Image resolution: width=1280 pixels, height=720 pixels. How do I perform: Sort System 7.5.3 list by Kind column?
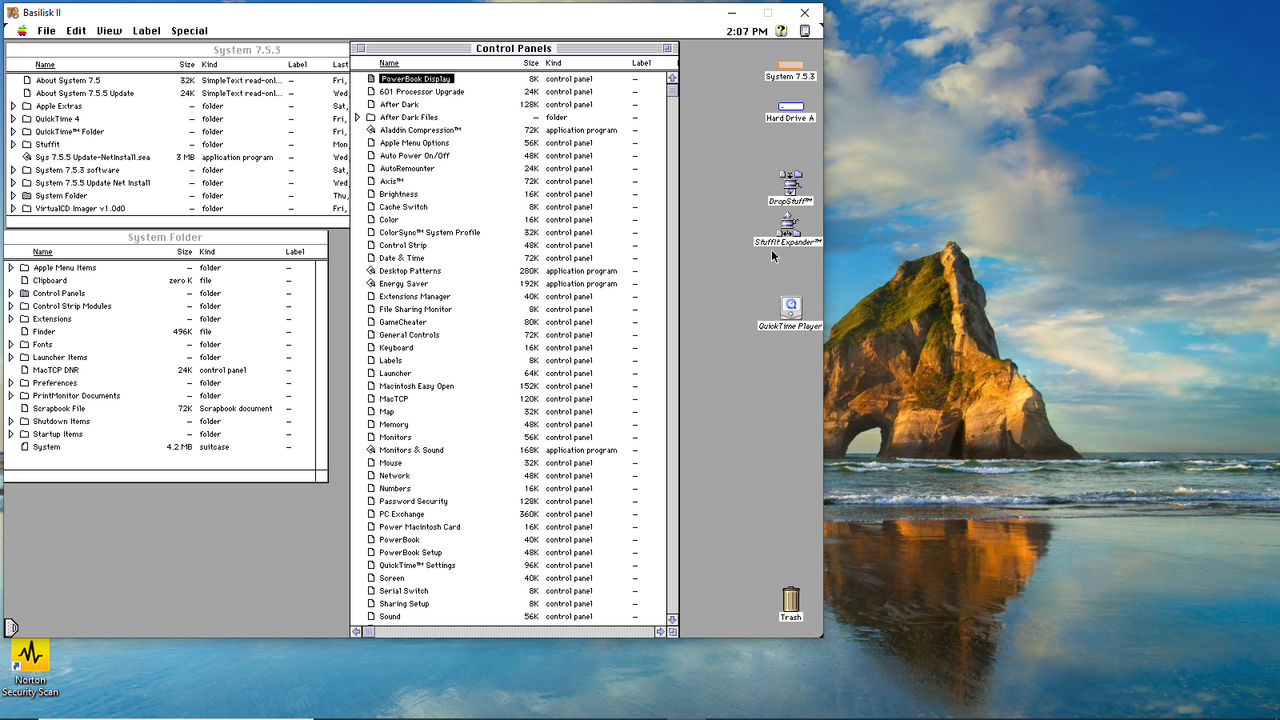[209, 65]
